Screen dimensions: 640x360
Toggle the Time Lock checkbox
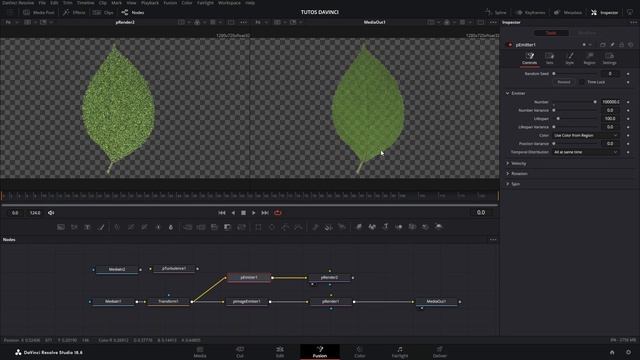582,82
